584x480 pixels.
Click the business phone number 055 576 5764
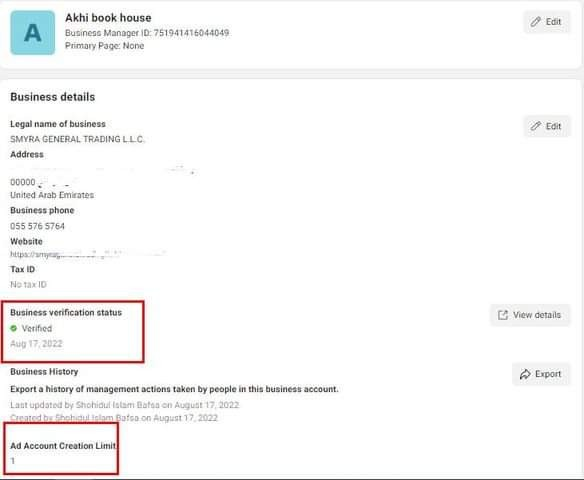(37, 226)
